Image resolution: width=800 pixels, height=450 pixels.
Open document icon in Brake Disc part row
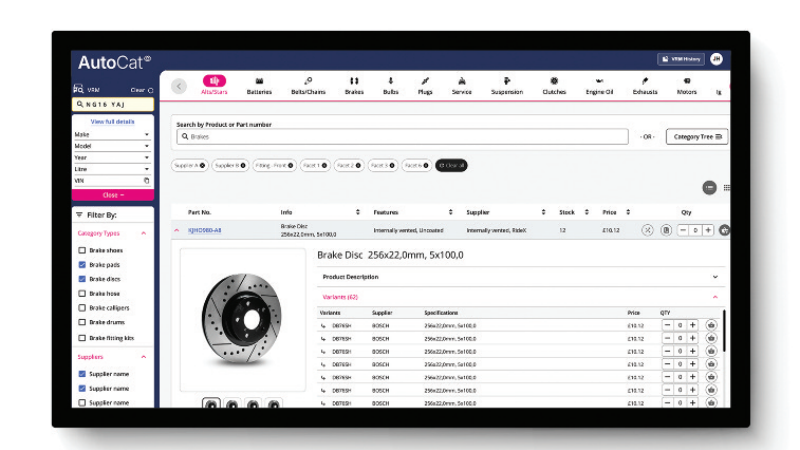pos(666,230)
